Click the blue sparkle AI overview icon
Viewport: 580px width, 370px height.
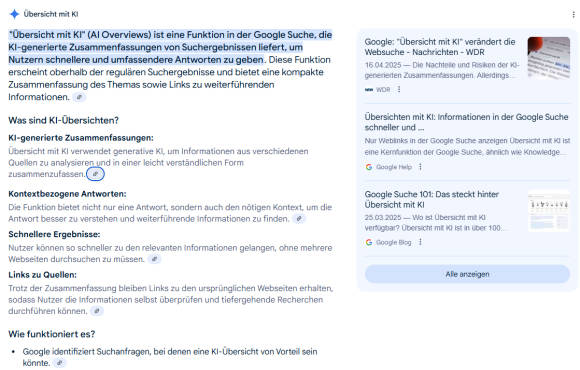14,14
